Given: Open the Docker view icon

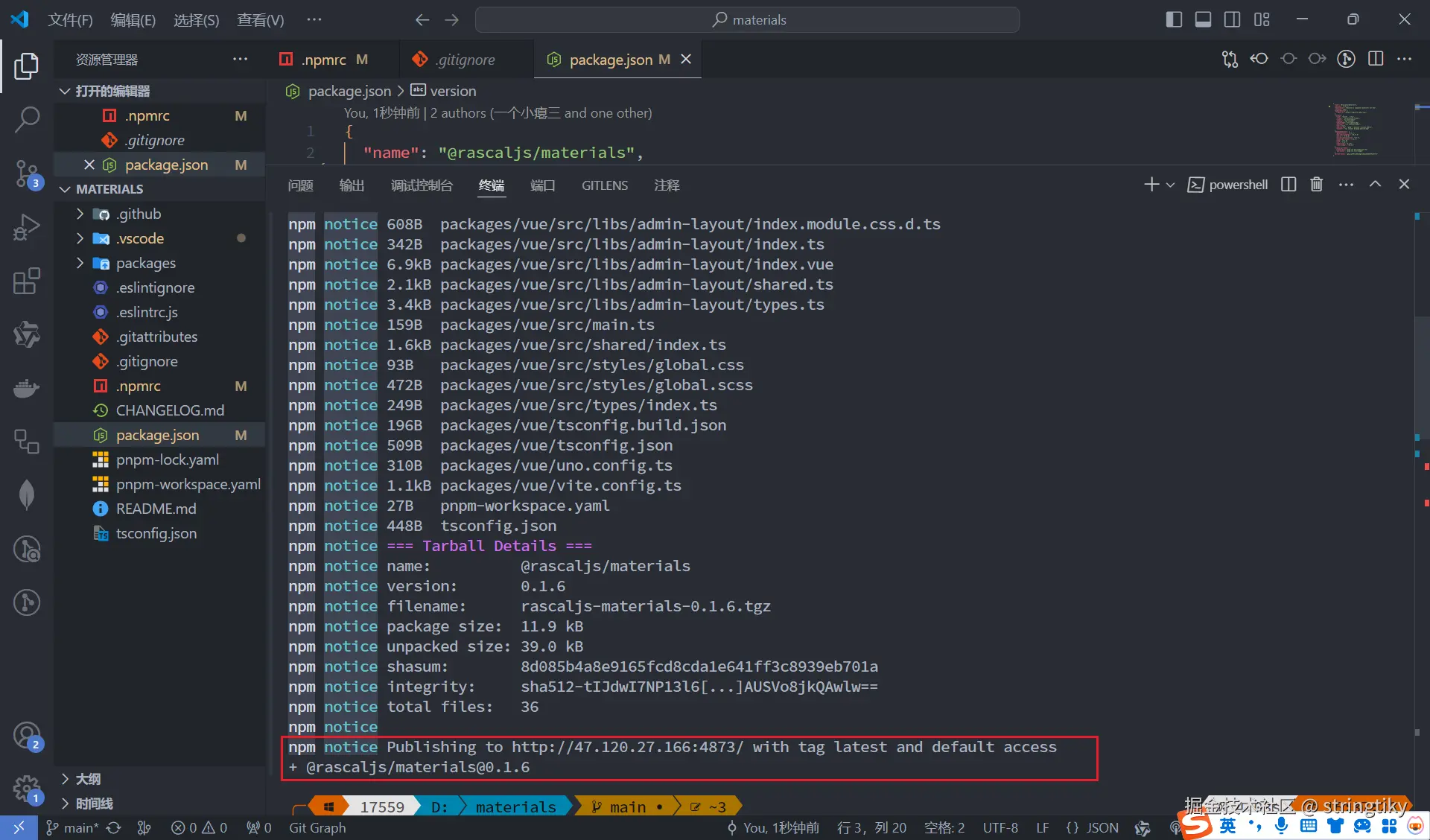Looking at the screenshot, I should click(27, 388).
